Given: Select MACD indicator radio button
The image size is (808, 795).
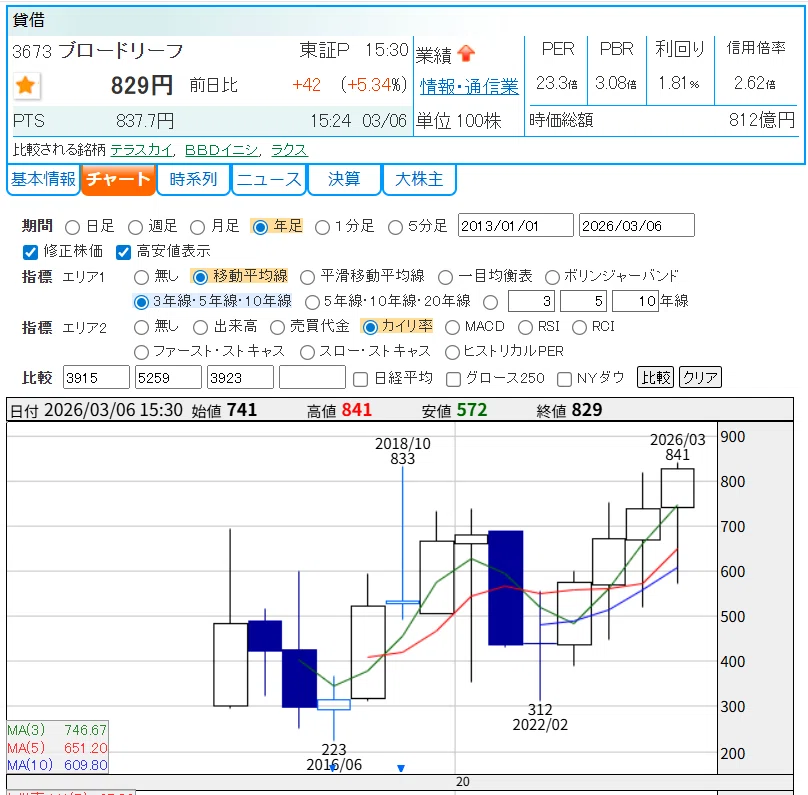Looking at the screenshot, I should 452,327.
